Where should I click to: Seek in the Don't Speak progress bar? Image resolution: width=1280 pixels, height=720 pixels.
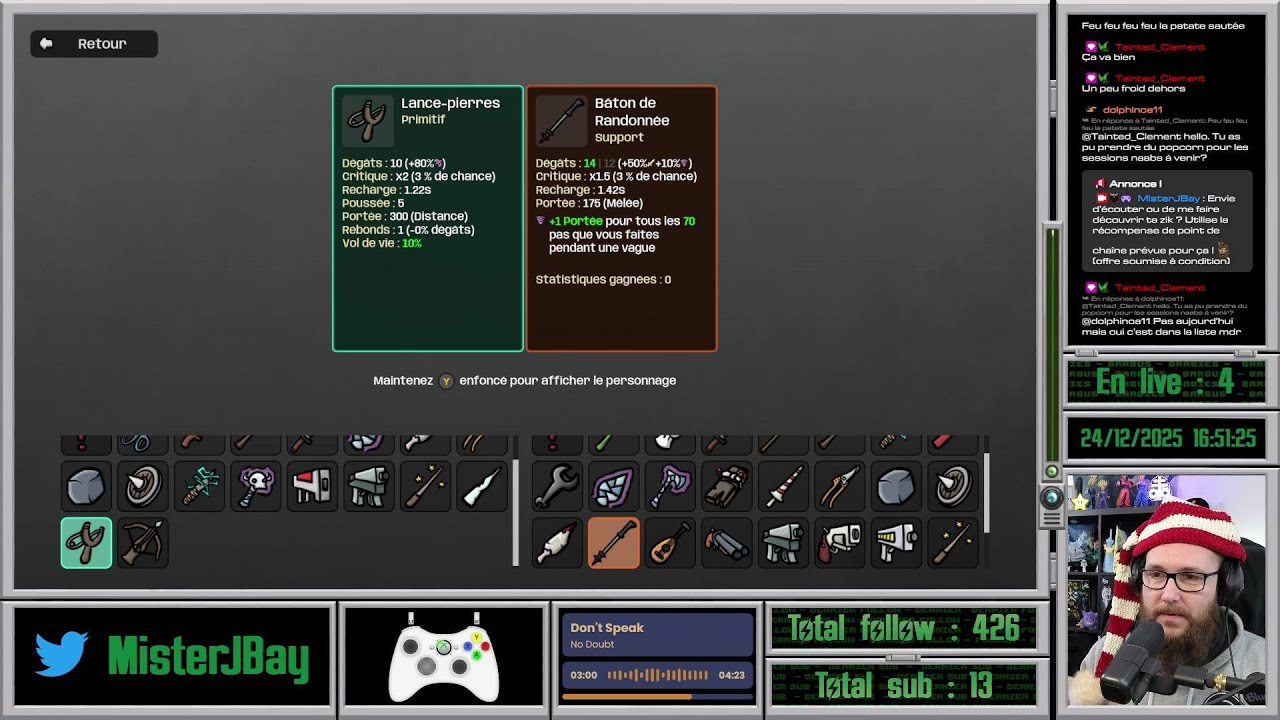(657, 696)
